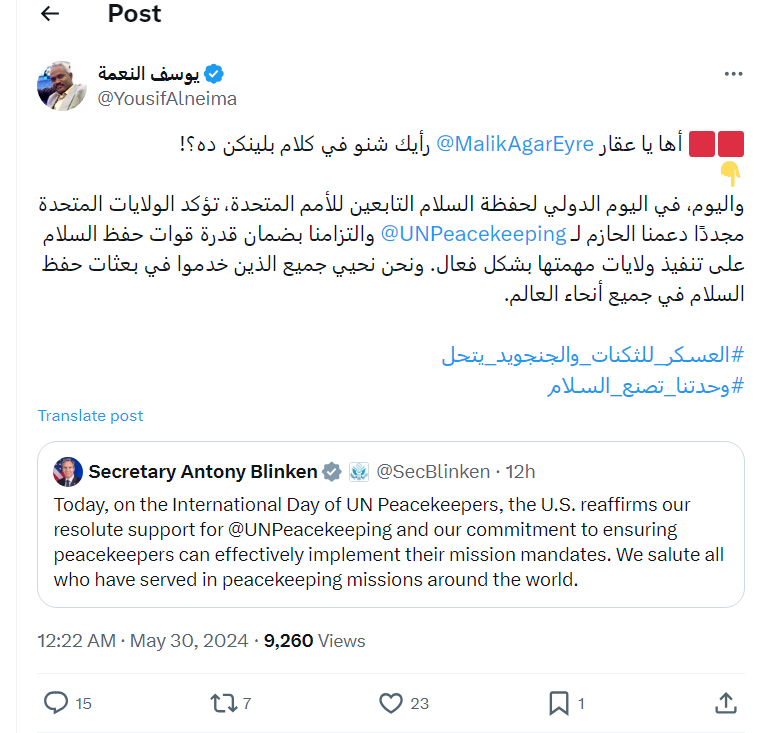Click the gray verified badge on Blinken
This screenshot has height=733, width=761.
(332, 471)
